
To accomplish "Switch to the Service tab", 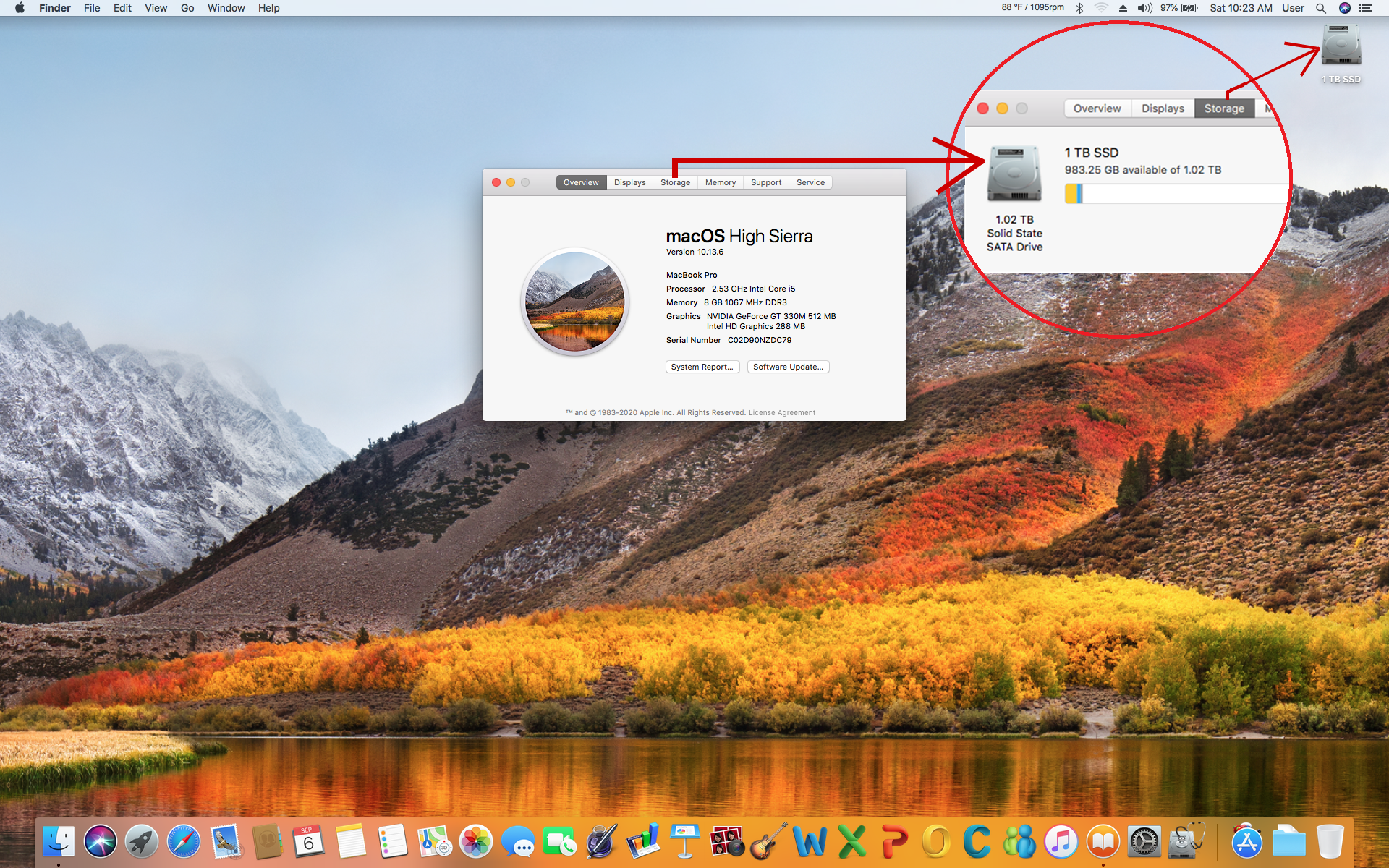I will click(x=810, y=182).
